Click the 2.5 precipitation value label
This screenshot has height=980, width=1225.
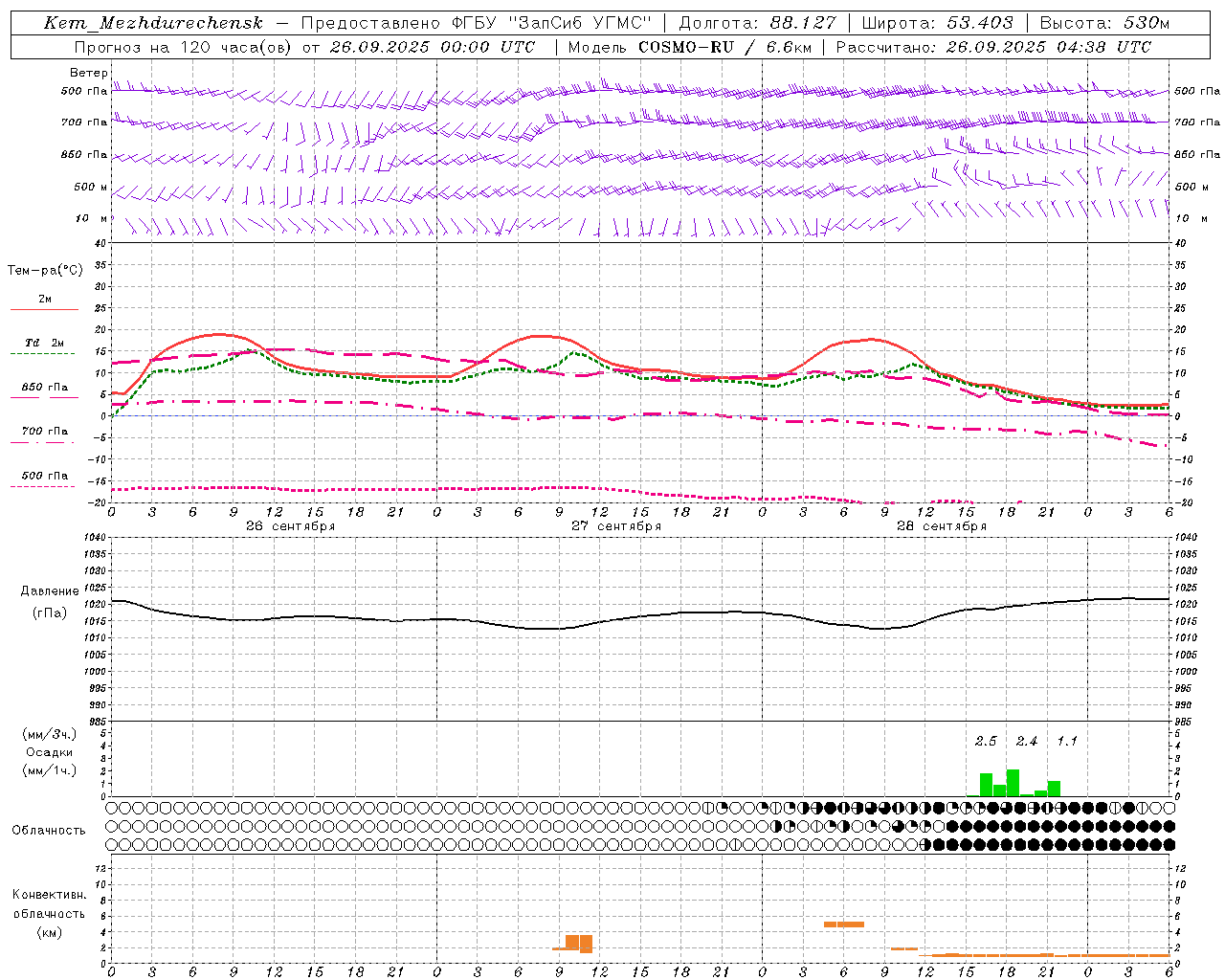point(986,741)
